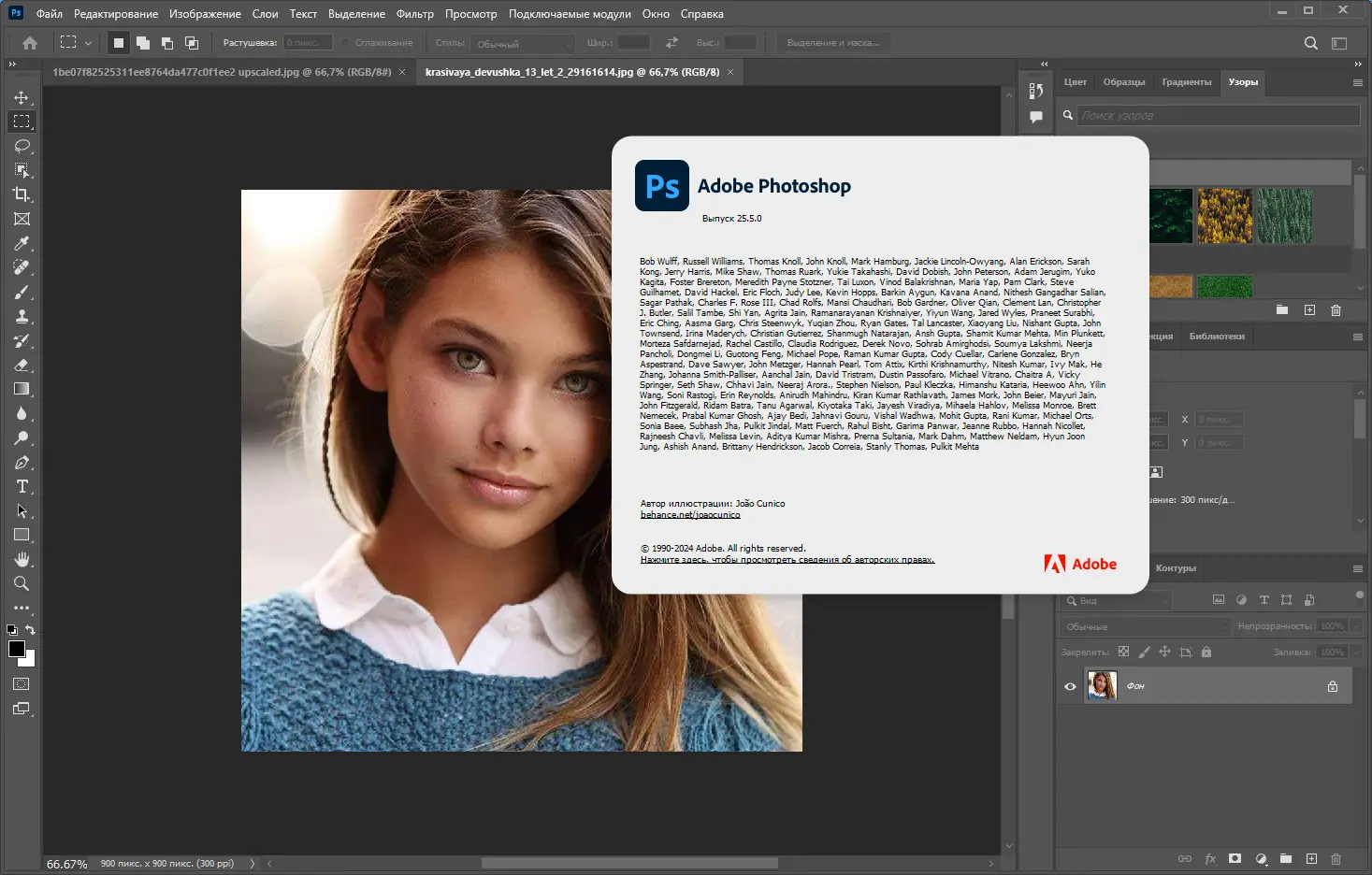Click the foreground color swatch
The image size is (1372, 875).
(17, 649)
